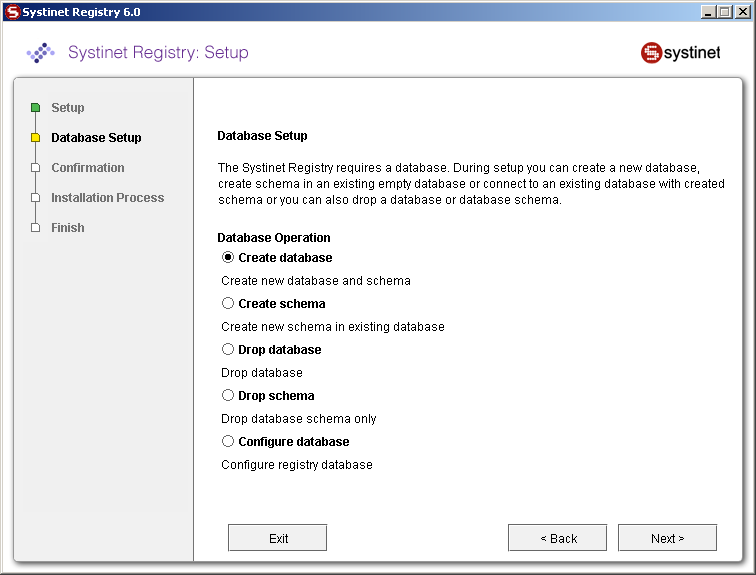Select the Drop database radio button

click(x=228, y=349)
